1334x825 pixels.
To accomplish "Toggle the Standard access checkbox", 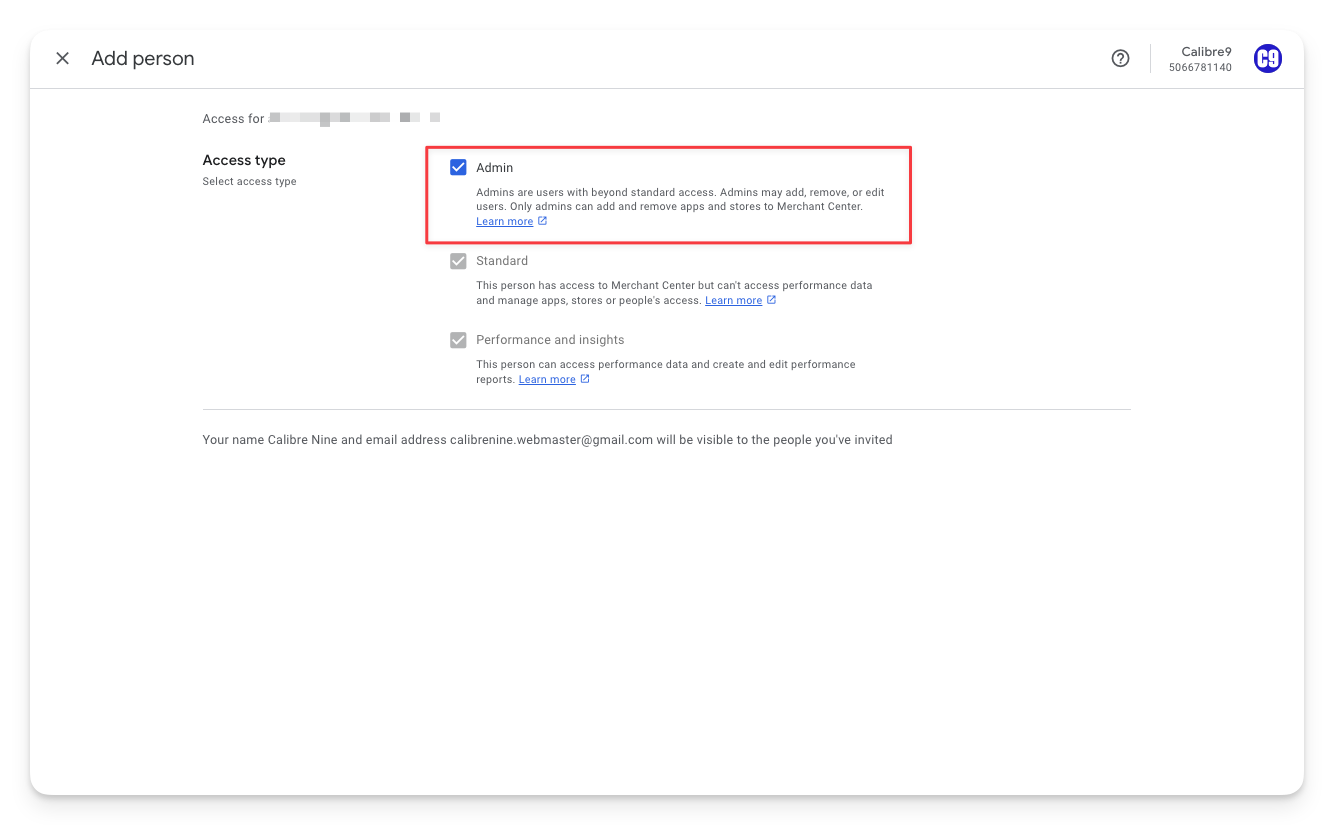I will pyautogui.click(x=458, y=261).
